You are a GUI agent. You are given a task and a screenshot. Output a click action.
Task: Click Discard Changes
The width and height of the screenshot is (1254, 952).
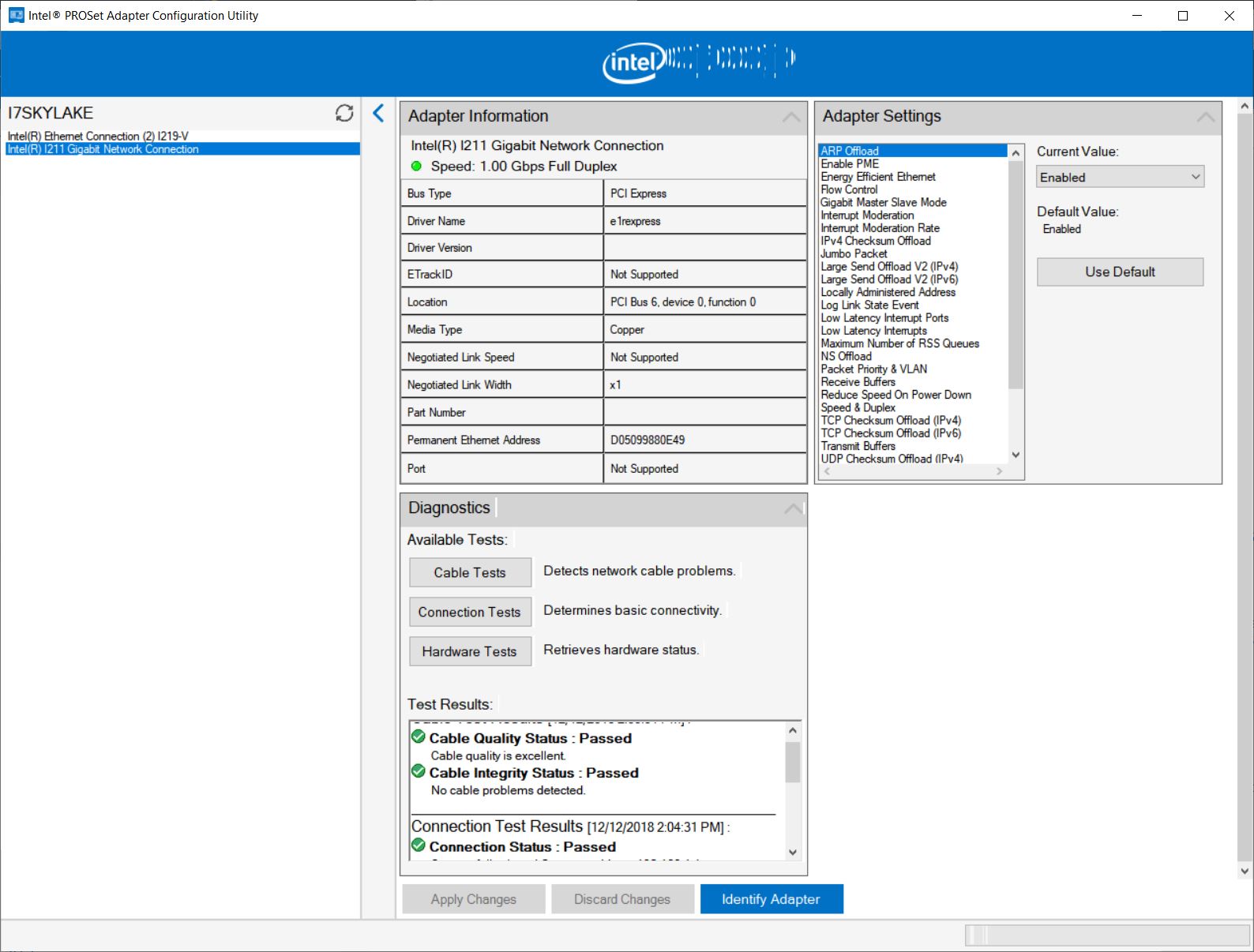point(622,899)
